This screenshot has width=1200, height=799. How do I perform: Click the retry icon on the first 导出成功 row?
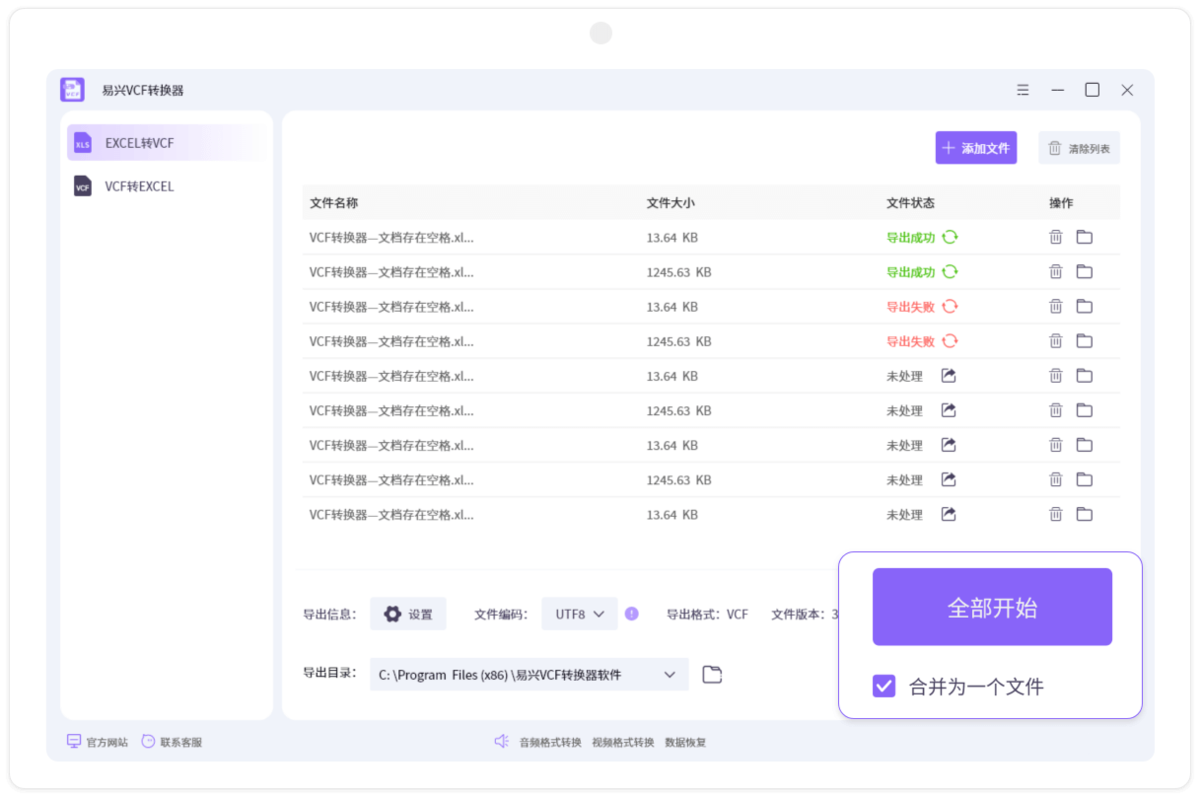point(949,237)
